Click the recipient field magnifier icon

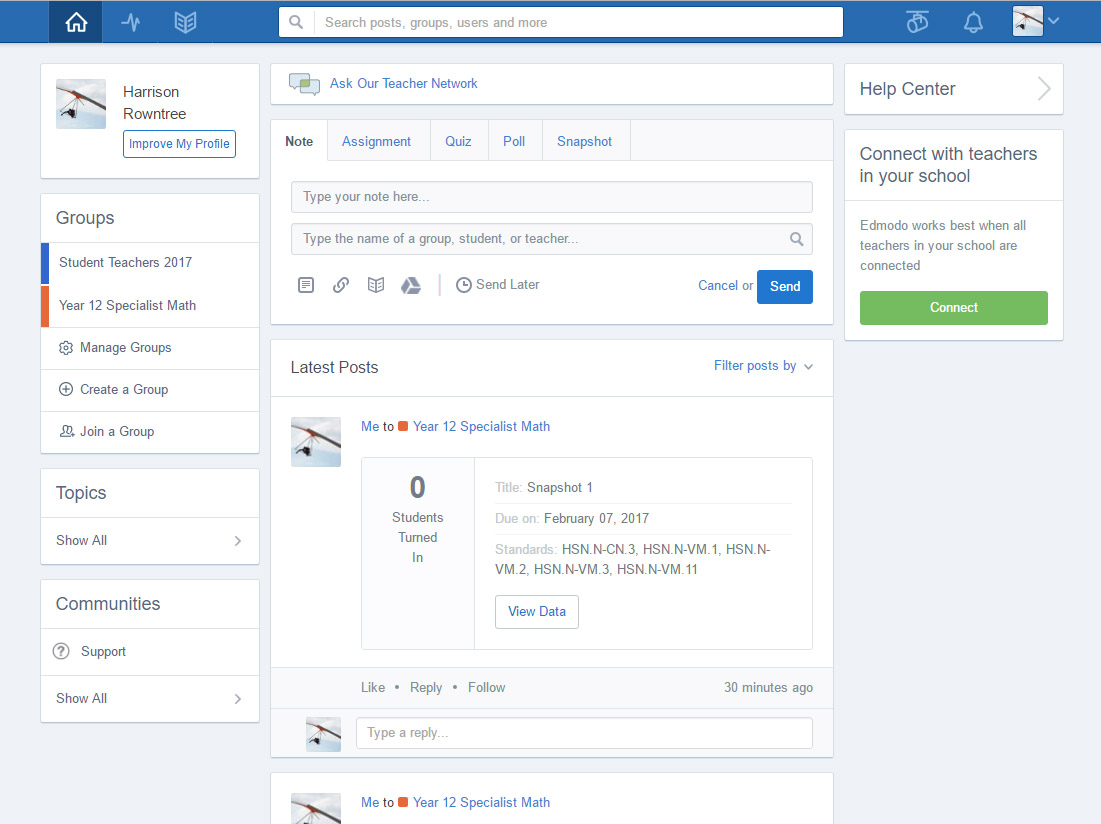[796, 239]
